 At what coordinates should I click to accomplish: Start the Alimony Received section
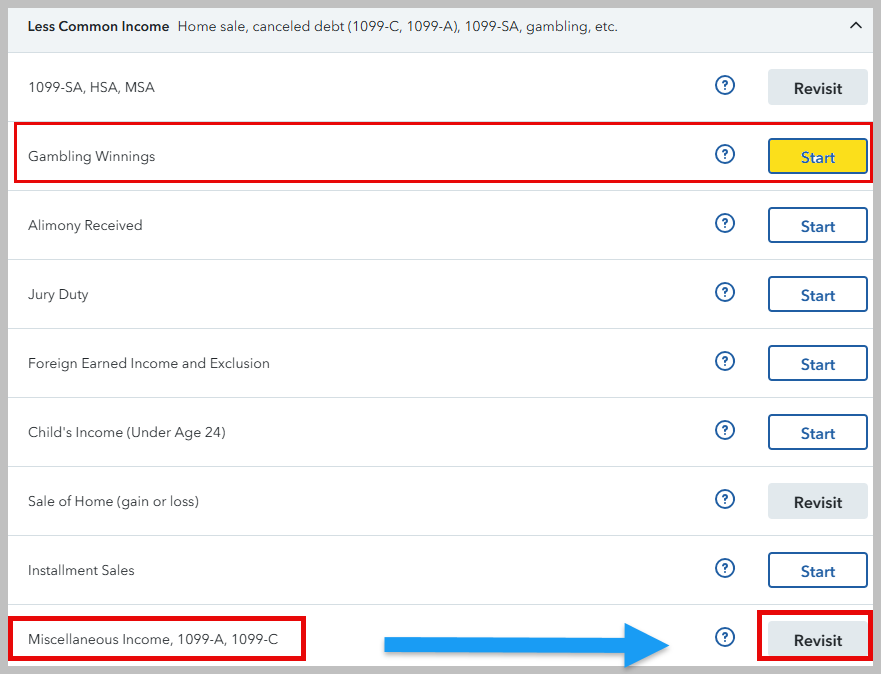(x=817, y=226)
